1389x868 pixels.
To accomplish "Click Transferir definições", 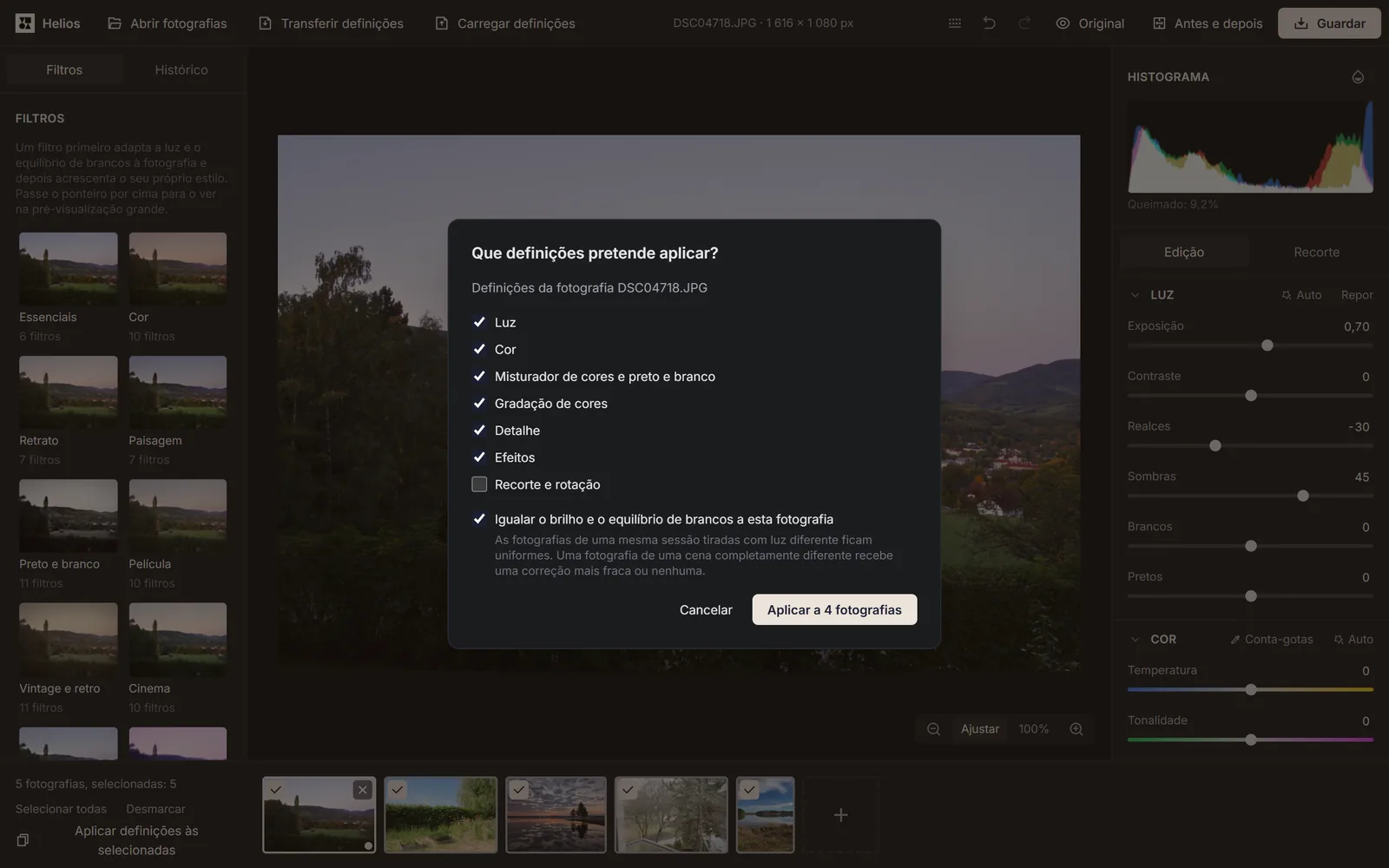I will (x=331, y=23).
